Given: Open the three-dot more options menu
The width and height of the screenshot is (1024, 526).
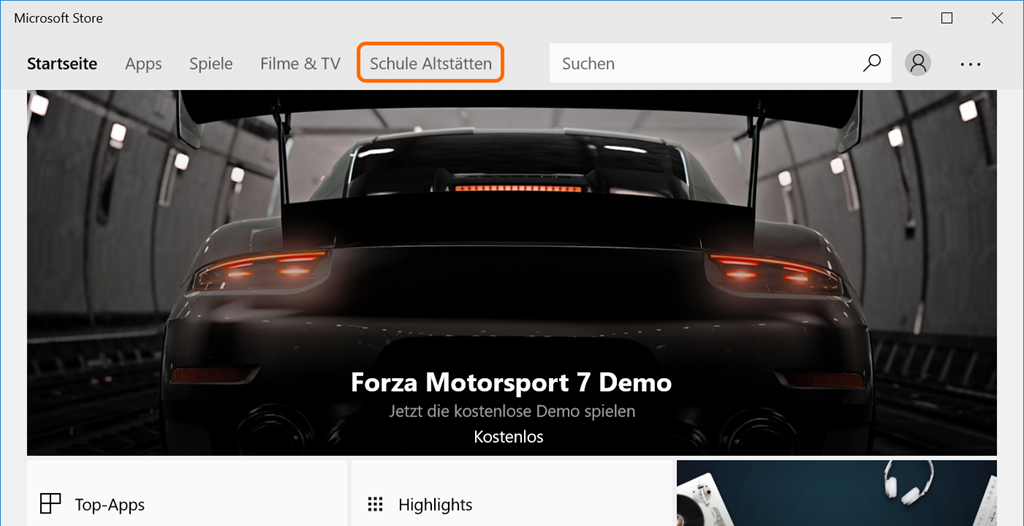Looking at the screenshot, I should (970, 63).
